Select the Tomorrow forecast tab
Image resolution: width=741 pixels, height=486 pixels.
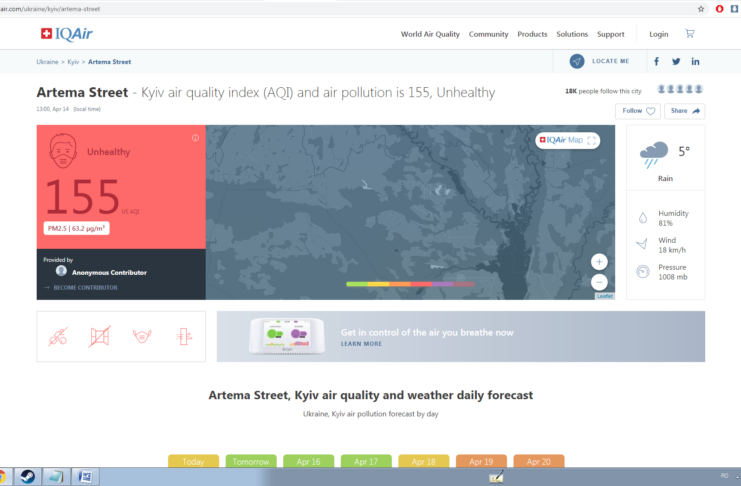tap(251, 461)
